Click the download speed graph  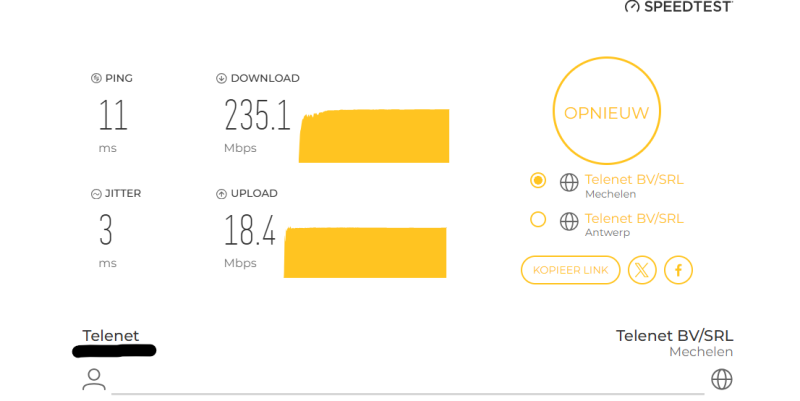[374, 136]
